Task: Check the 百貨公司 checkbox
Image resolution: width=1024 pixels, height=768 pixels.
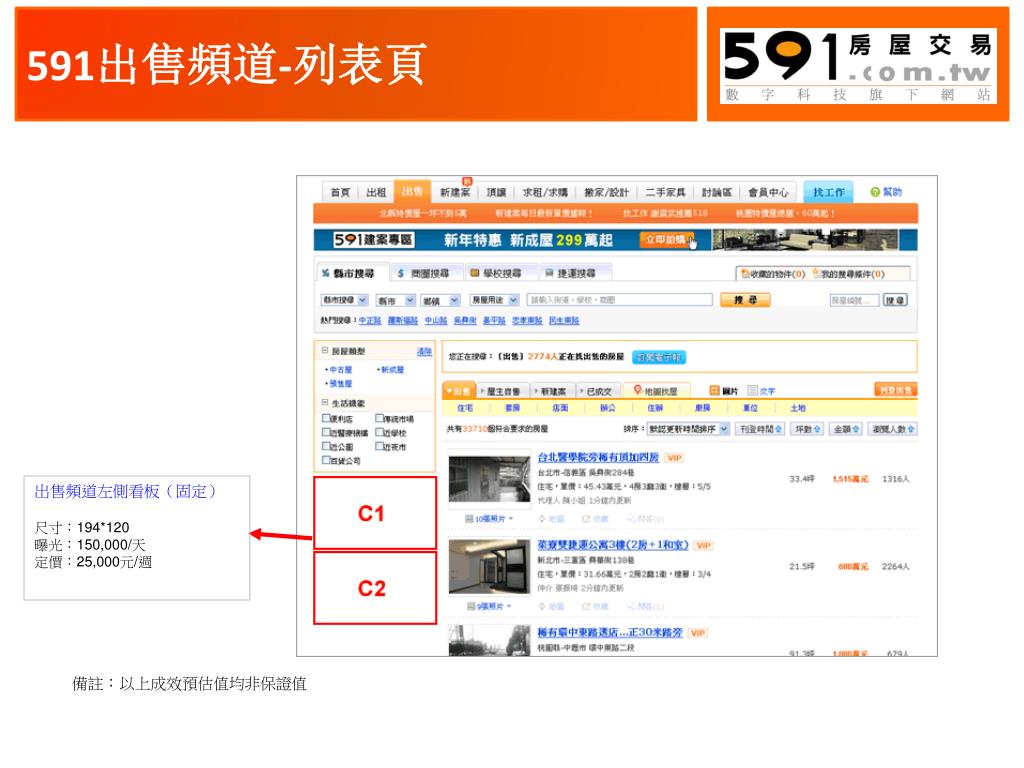Action: click(326, 460)
